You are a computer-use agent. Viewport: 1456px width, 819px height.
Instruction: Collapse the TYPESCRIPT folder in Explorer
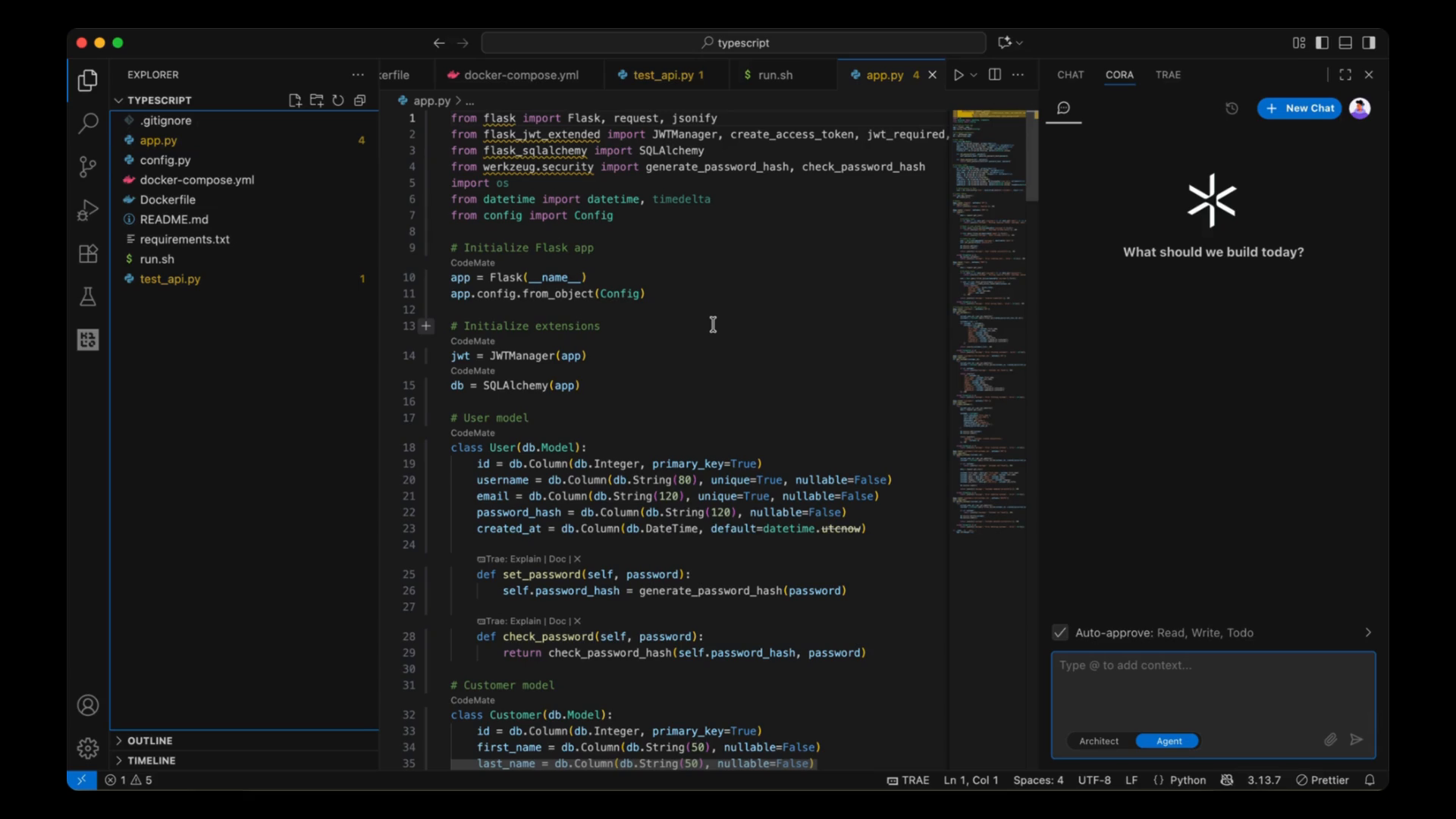click(119, 99)
